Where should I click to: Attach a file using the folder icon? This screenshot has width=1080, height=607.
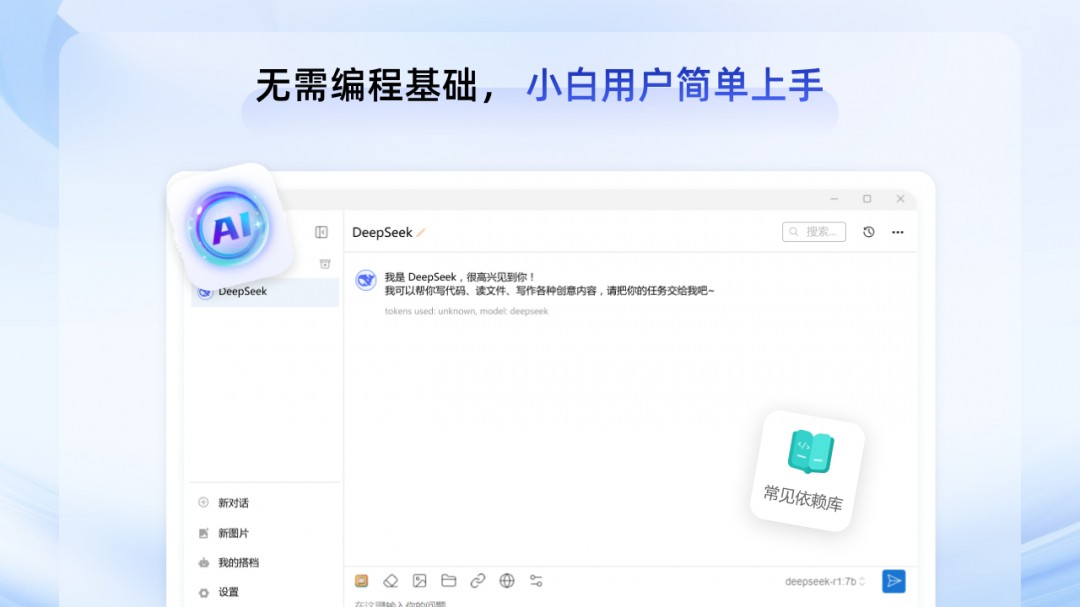448,581
